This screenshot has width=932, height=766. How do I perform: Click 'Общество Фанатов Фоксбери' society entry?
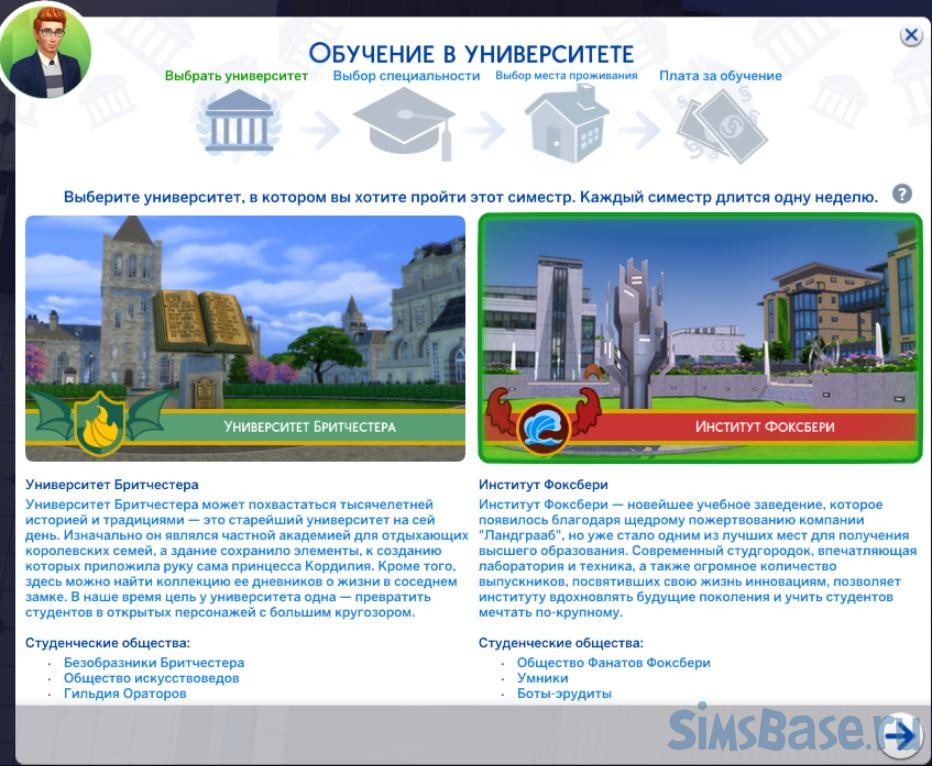pos(613,663)
